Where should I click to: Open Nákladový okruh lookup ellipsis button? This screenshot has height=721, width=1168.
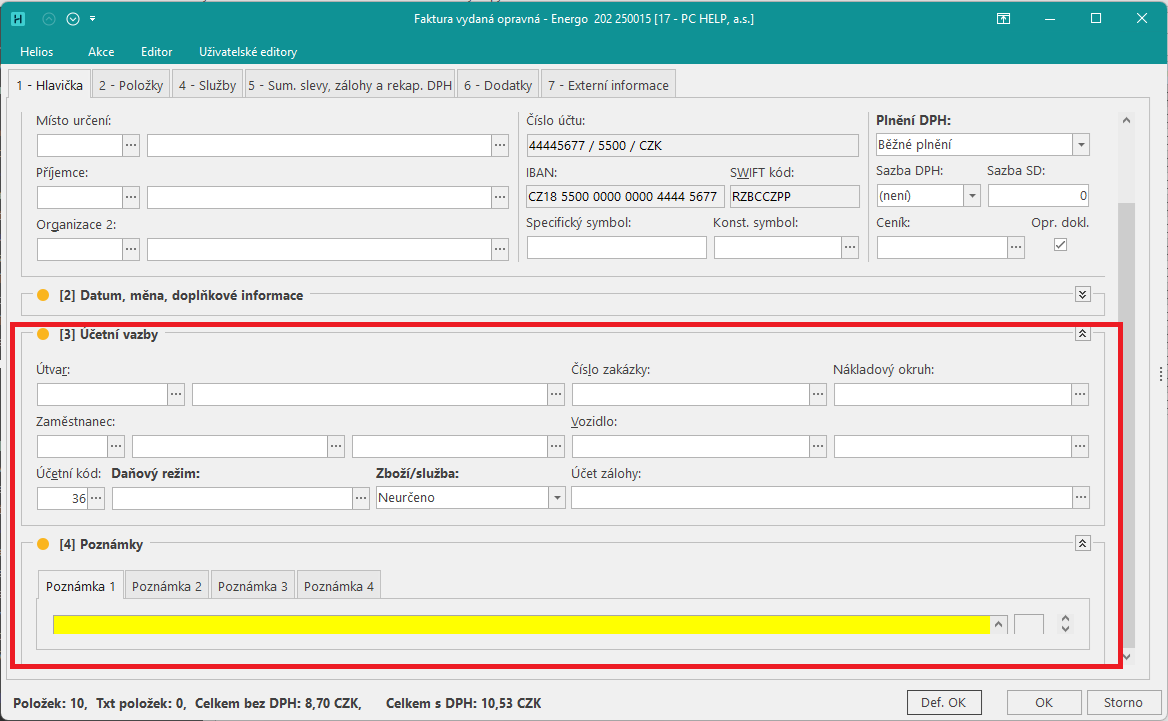click(1080, 395)
